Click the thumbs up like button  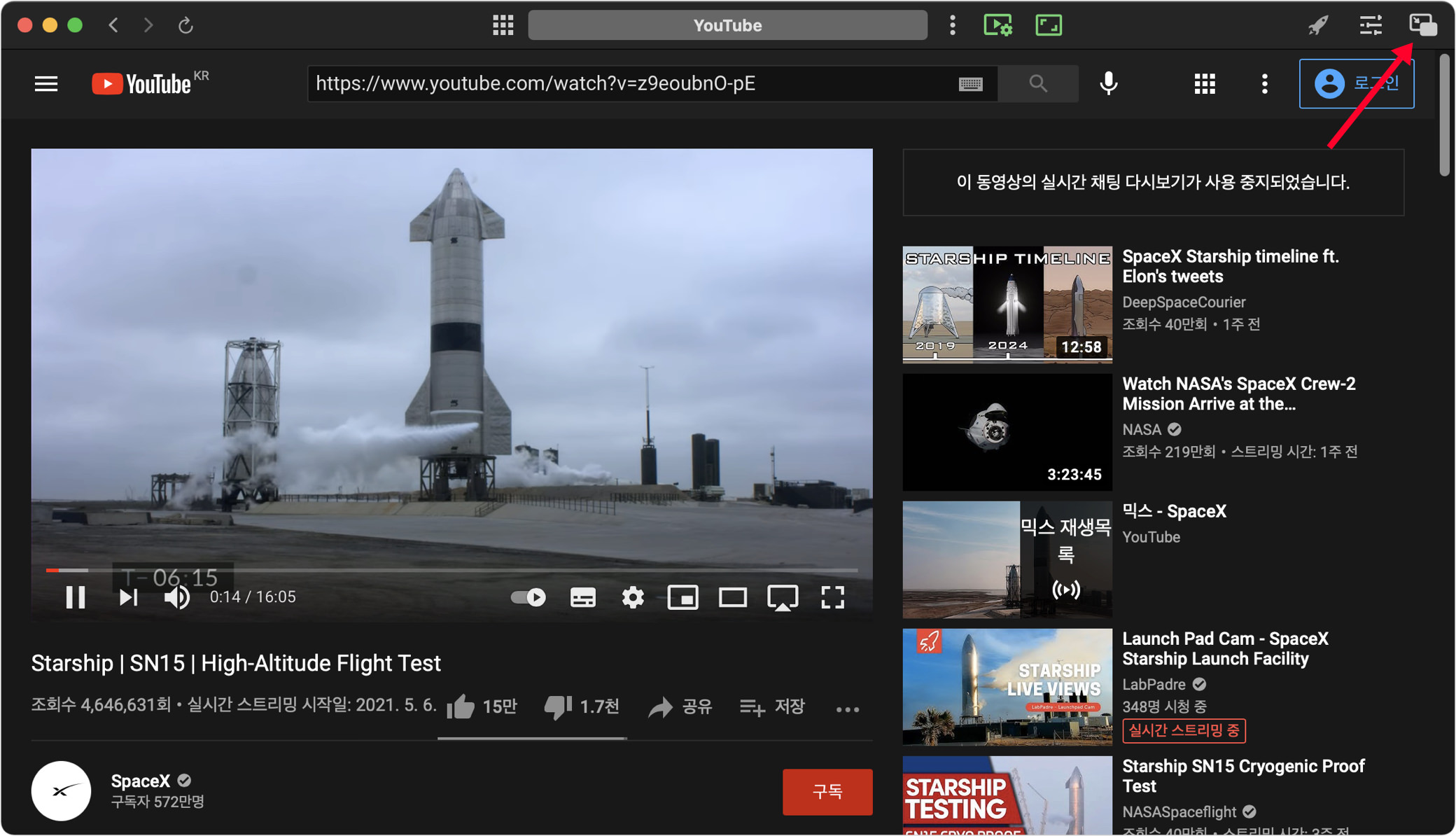coord(462,707)
